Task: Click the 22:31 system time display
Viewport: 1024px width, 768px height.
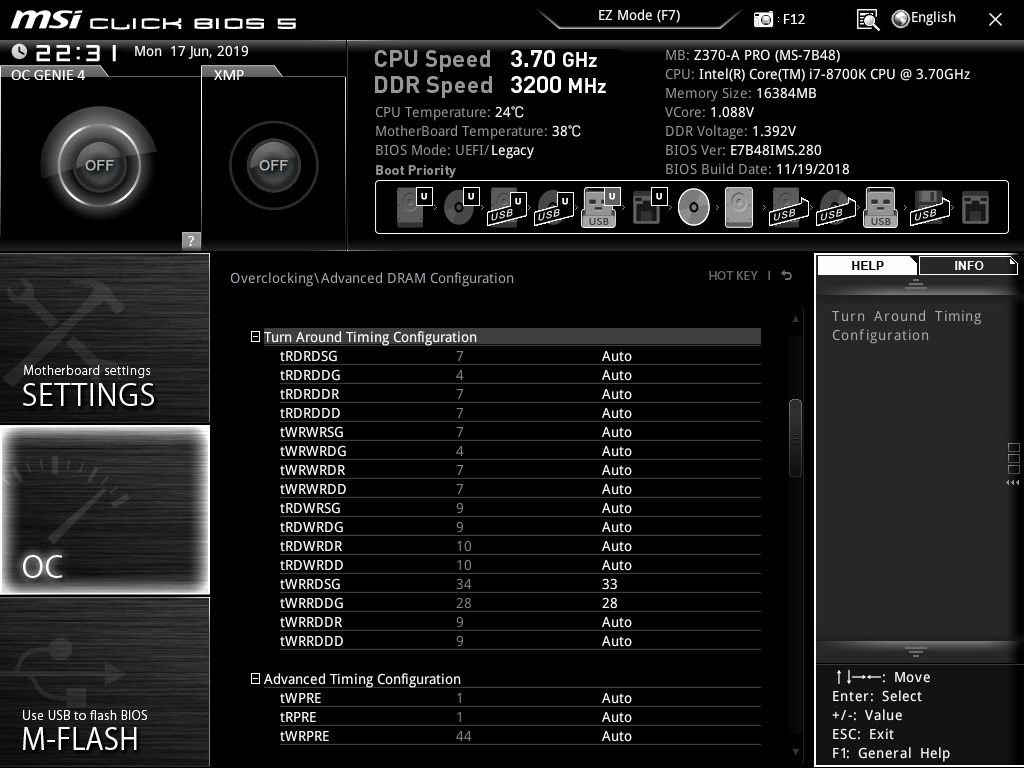Action: point(76,52)
